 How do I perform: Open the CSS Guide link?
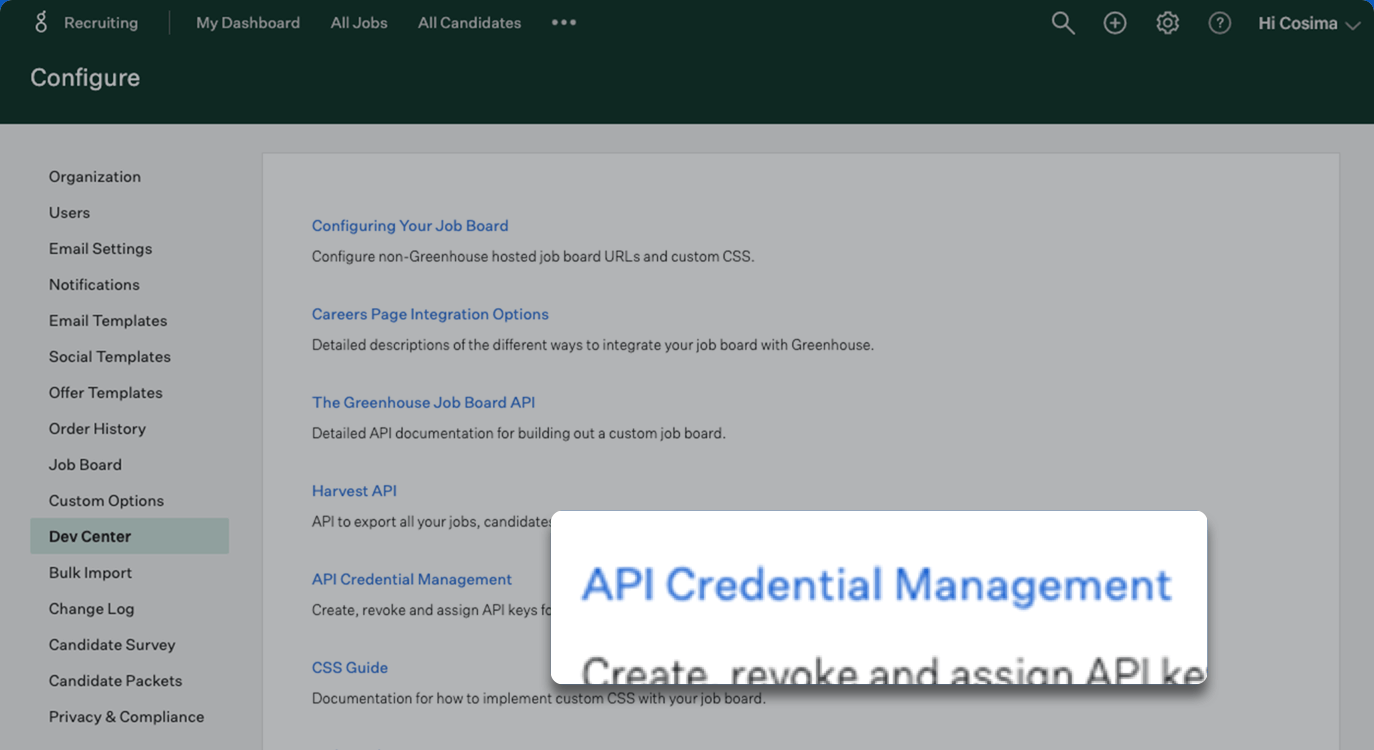[349, 667]
